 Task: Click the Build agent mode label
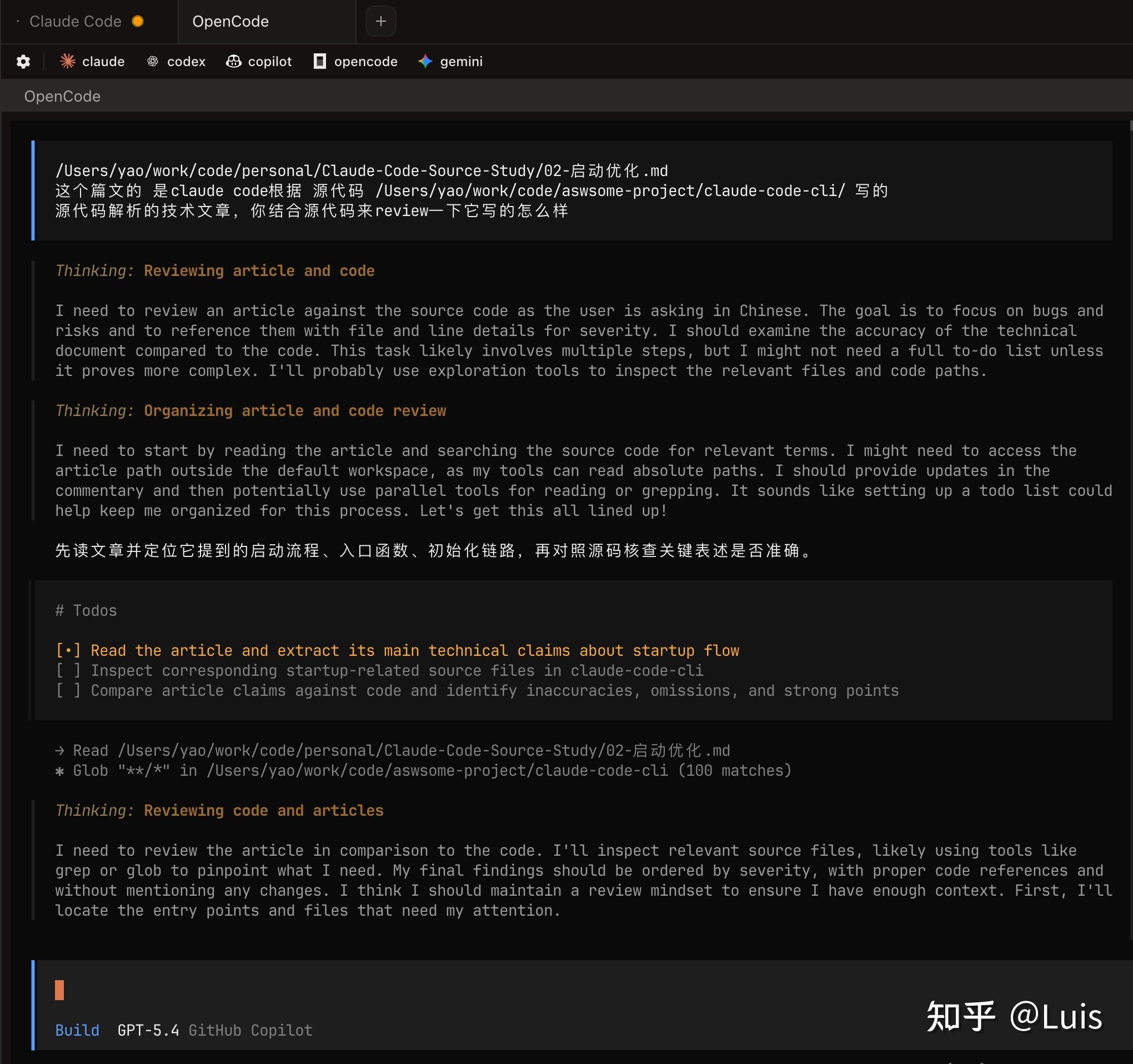click(77, 1030)
